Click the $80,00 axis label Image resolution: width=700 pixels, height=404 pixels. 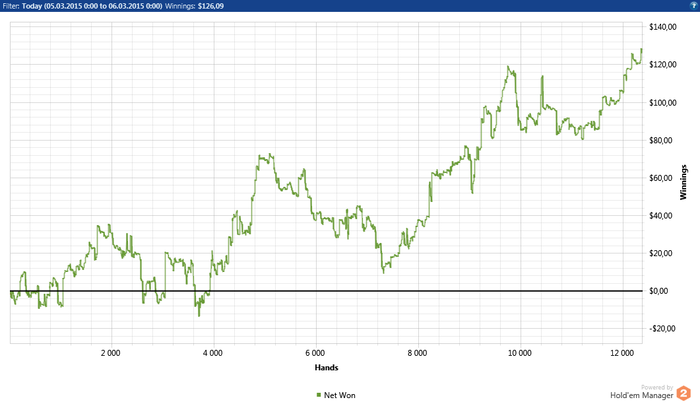pos(661,140)
